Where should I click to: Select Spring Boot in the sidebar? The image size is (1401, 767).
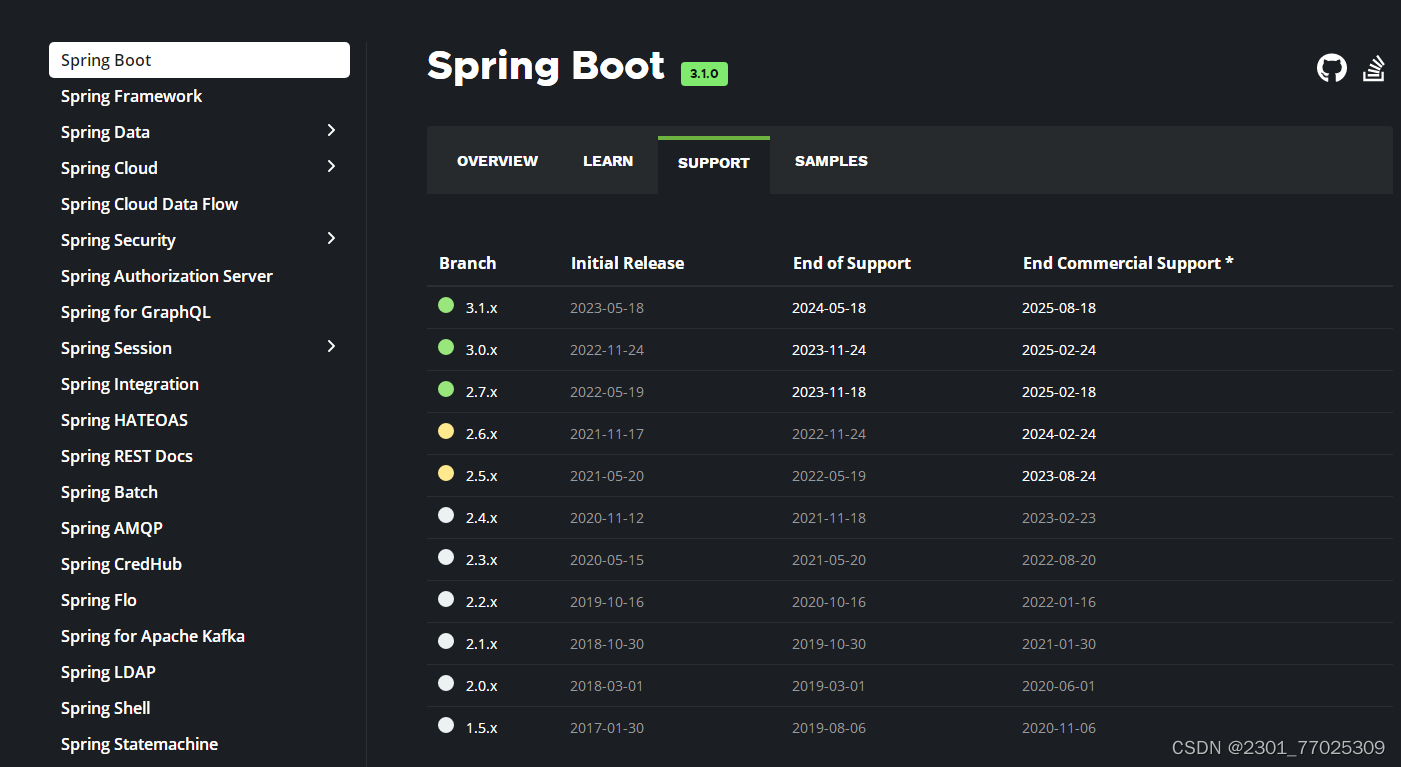(x=199, y=60)
